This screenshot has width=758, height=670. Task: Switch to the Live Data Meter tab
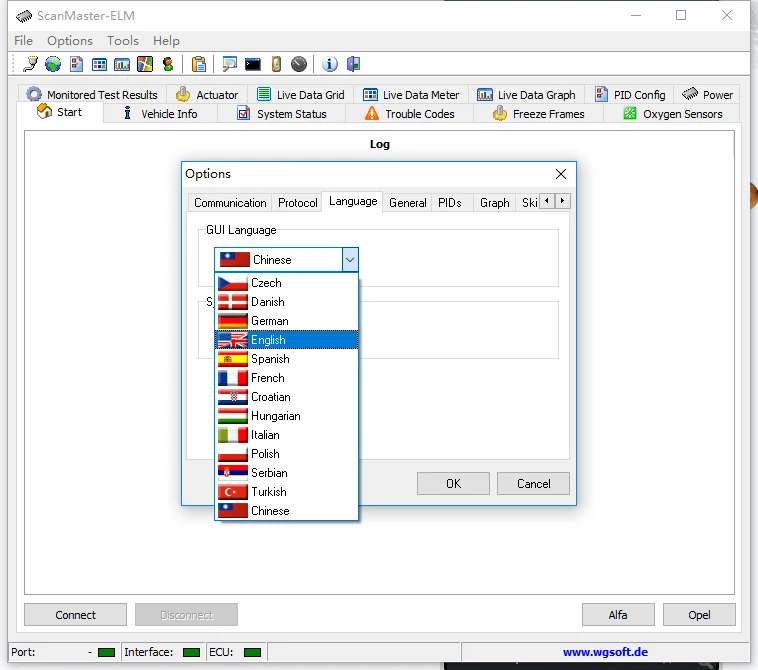411,94
